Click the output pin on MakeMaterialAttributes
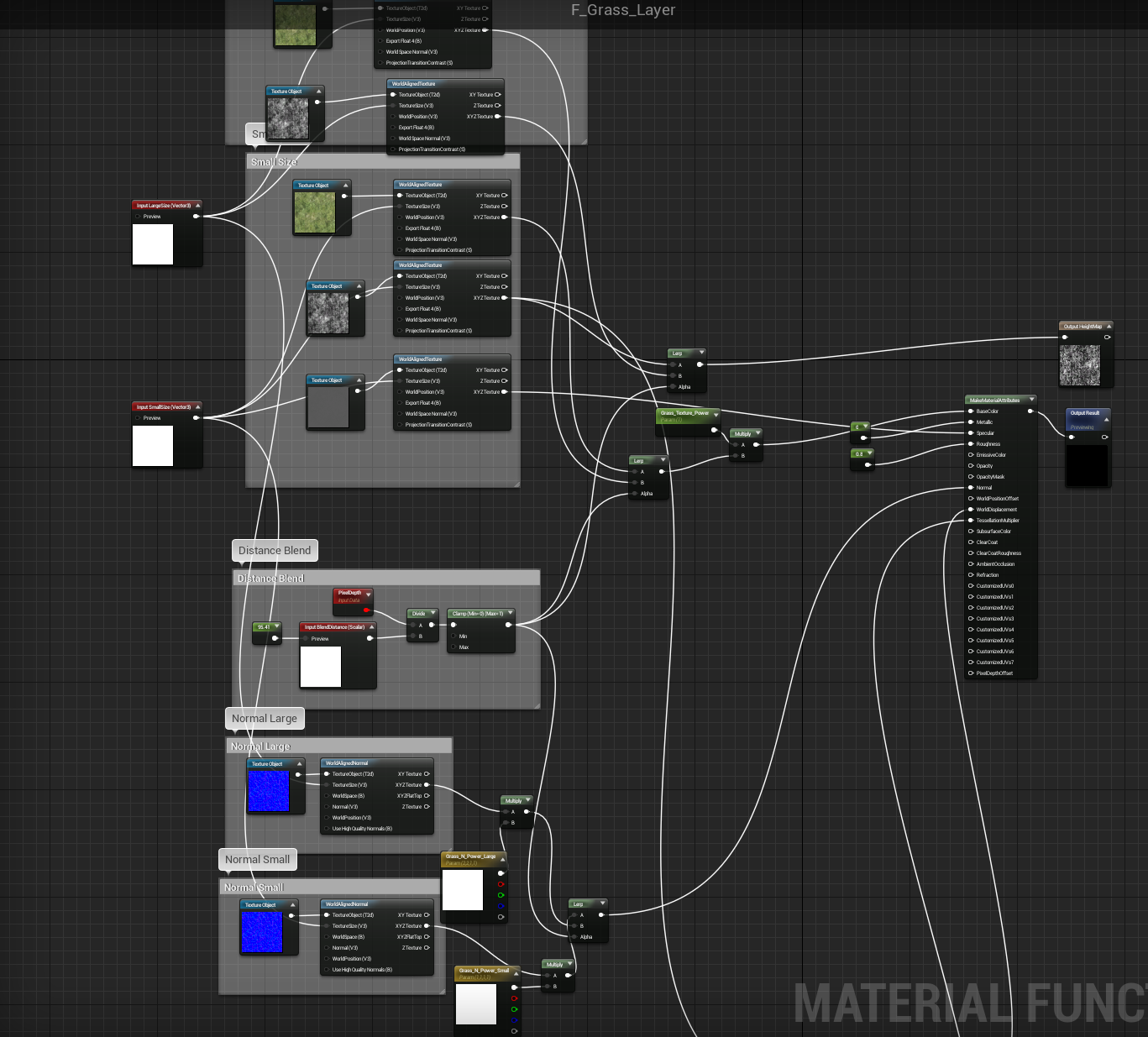Image resolution: width=1148 pixels, height=1037 pixels. click(1030, 411)
